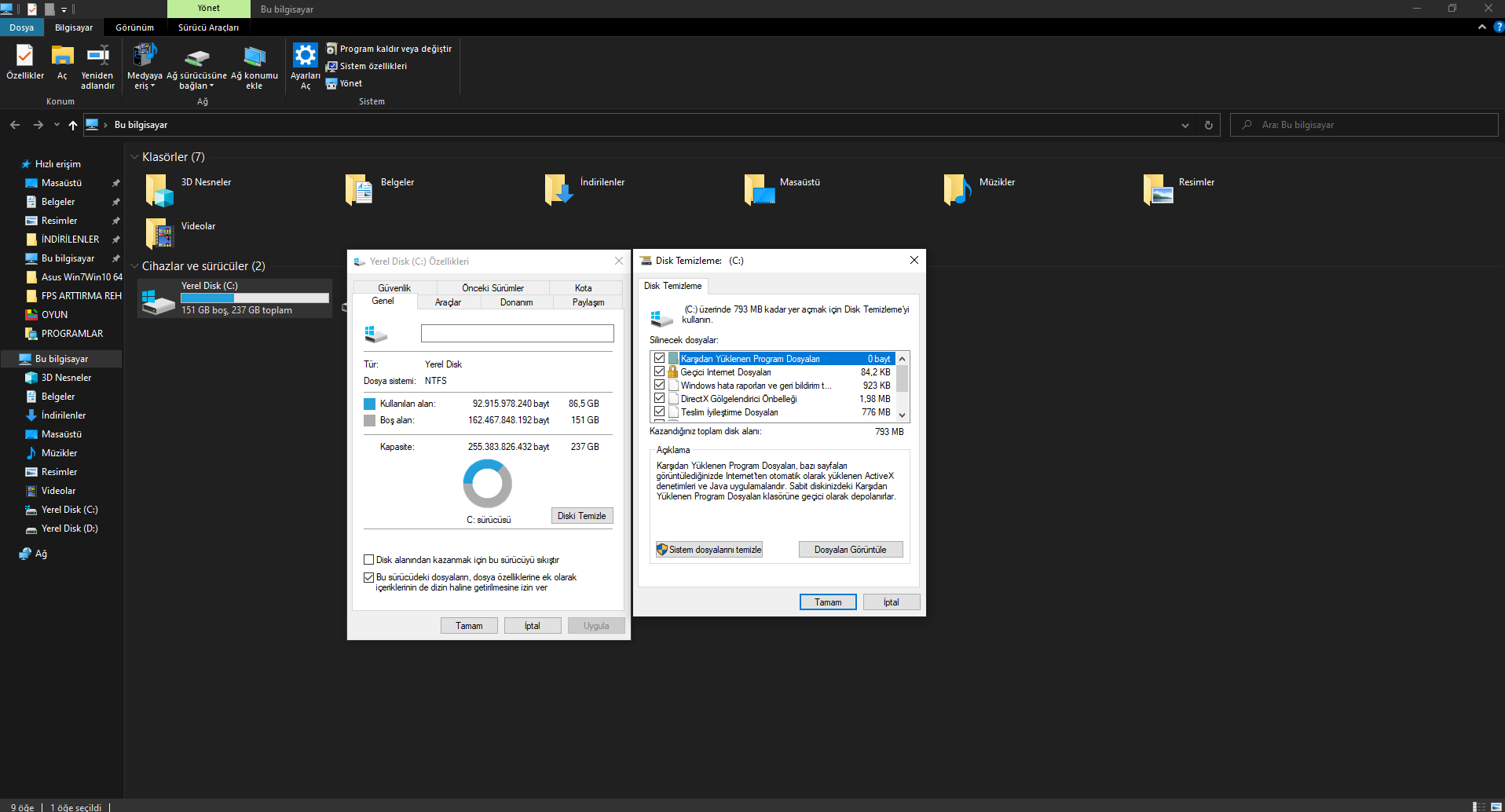Uncheck the Geçici İnternet Dosyaları checkbox
1505x812 pixels.
point(660,371)
